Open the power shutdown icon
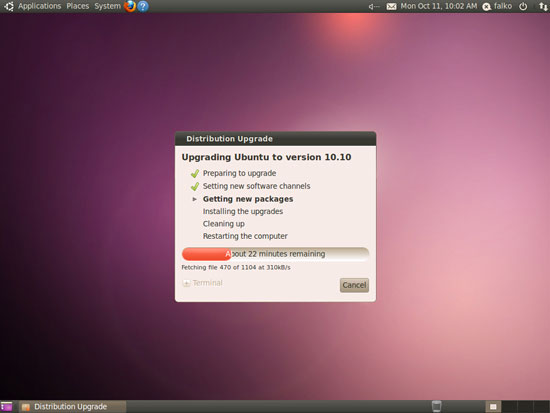Image resolution: width=550 pixels, height=413 pixels. (x=523, y=6)
